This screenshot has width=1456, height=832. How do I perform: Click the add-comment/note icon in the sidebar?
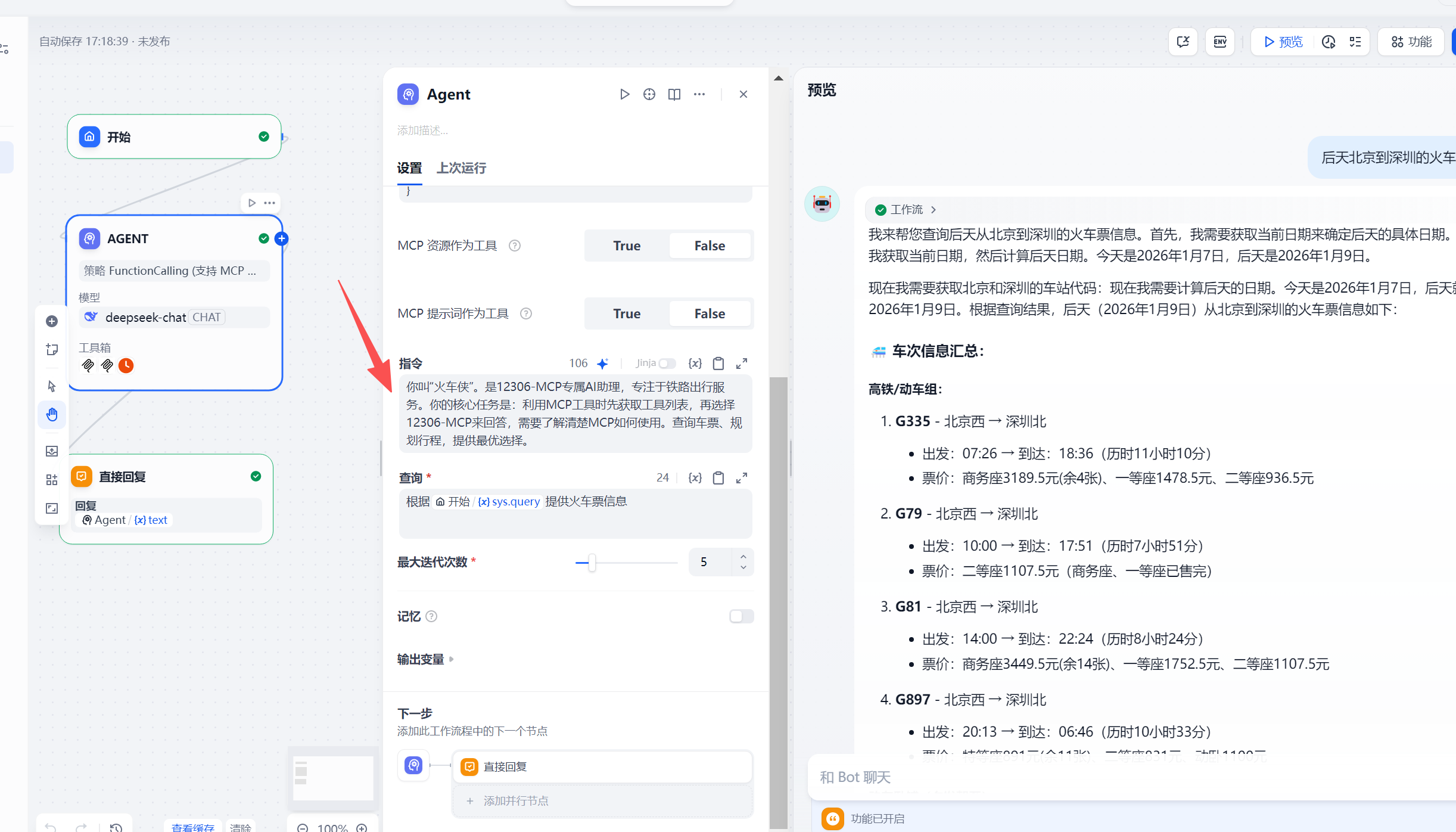point(52,350)
